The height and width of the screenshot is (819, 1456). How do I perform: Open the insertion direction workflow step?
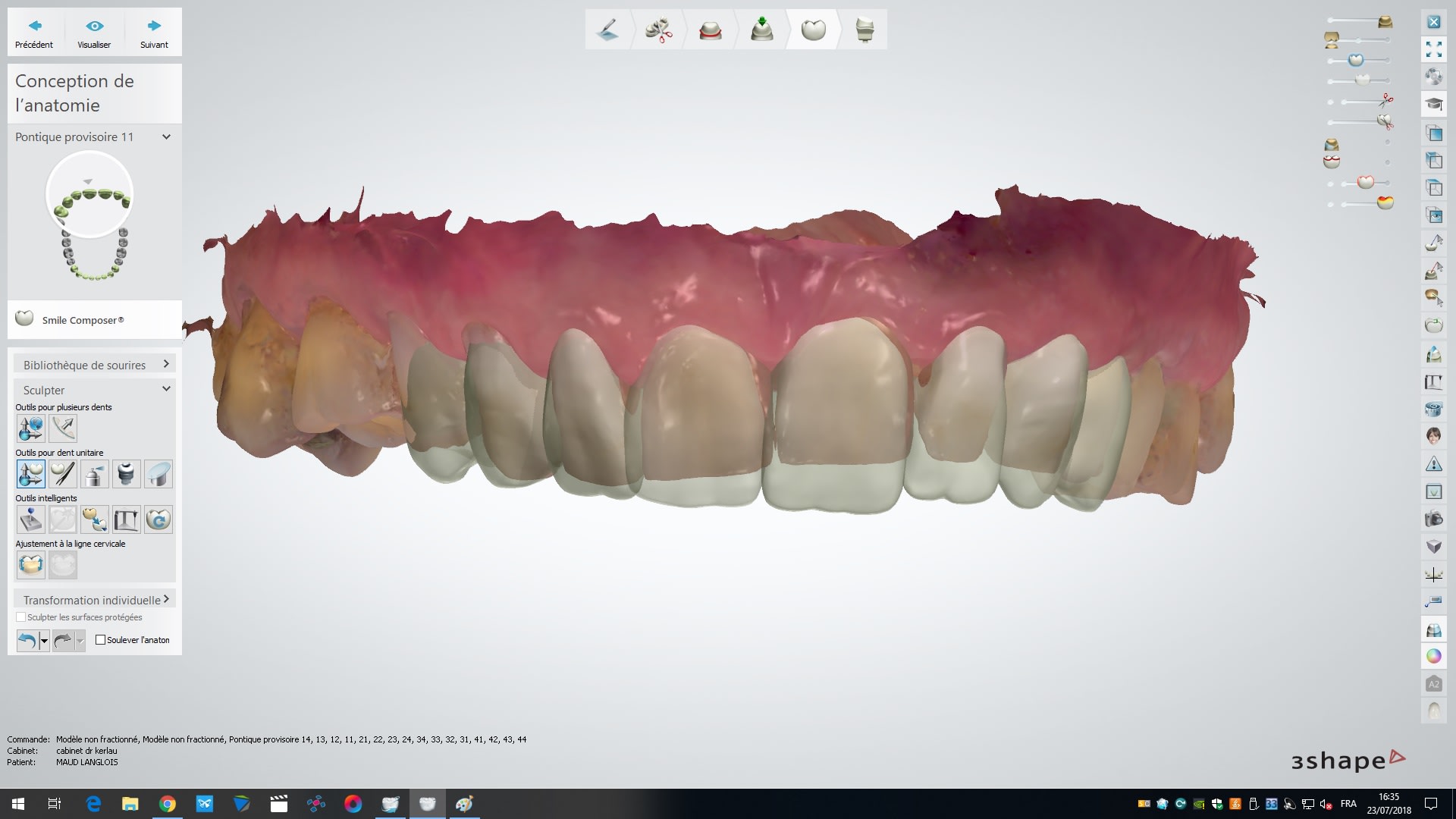761,30
